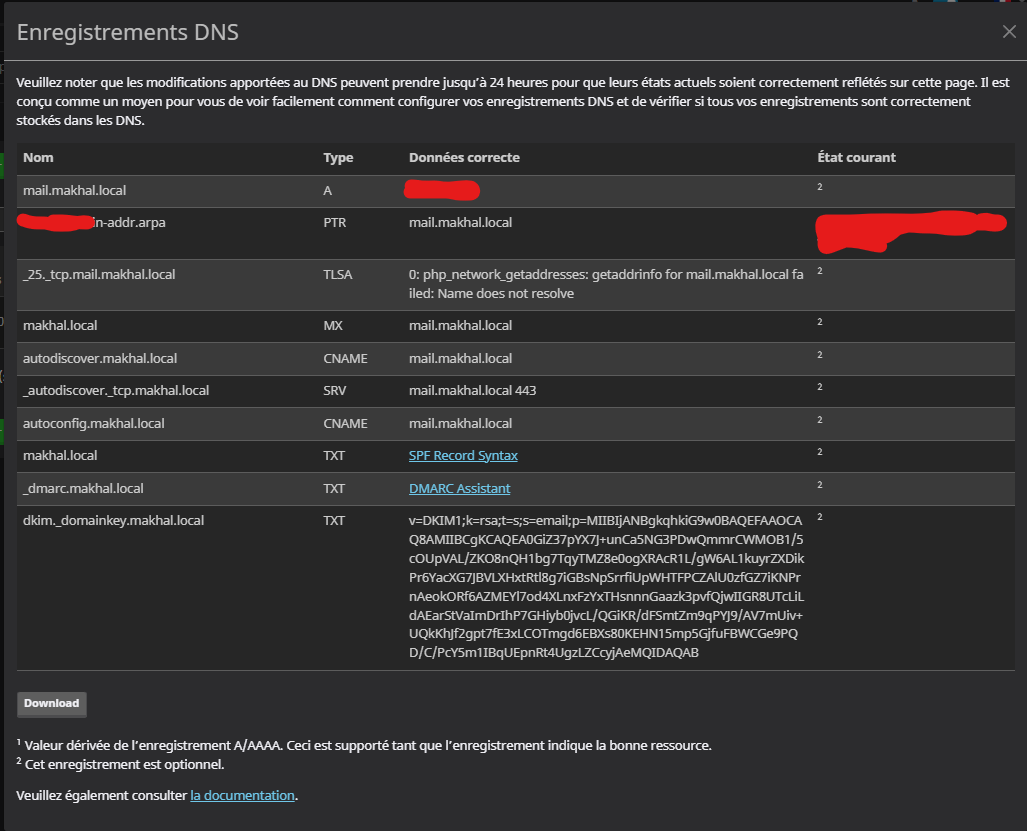Click the autodiscover row CNAME type cell
Image resolution: width=1027 pixels, height=831 pixels.
(x=345, y=358)
